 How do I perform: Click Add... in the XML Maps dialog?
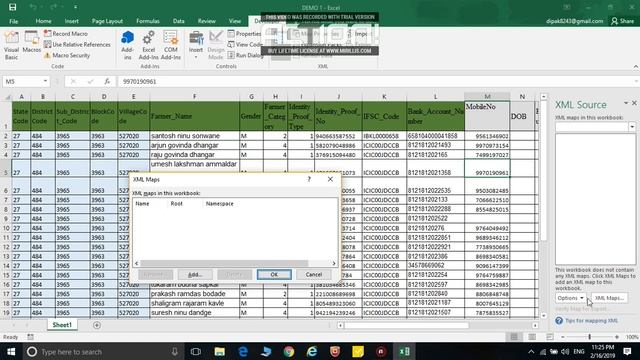195,275
